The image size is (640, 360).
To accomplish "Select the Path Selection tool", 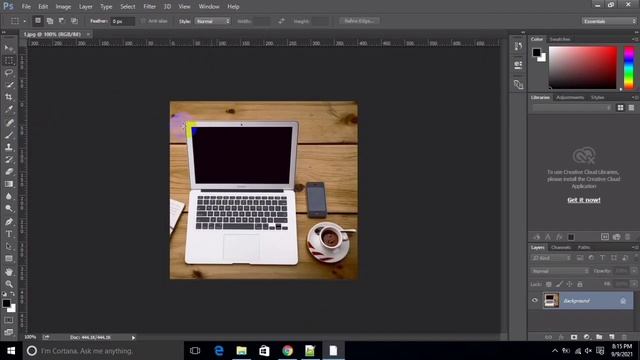I will 9,246.
